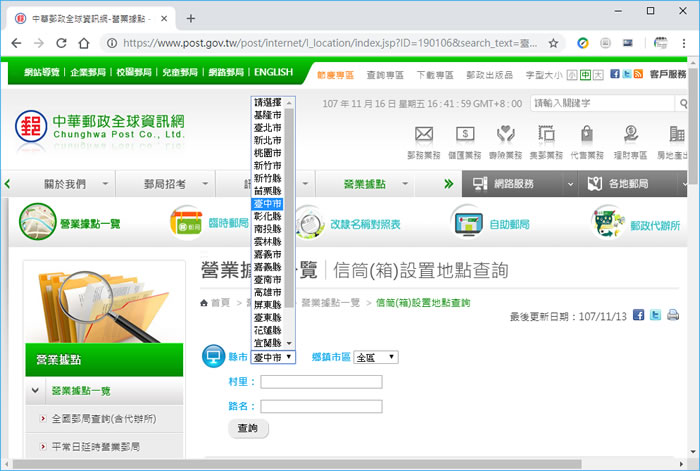Click the search magnifier icon
The image size is (700, 471).
(683, 104)
